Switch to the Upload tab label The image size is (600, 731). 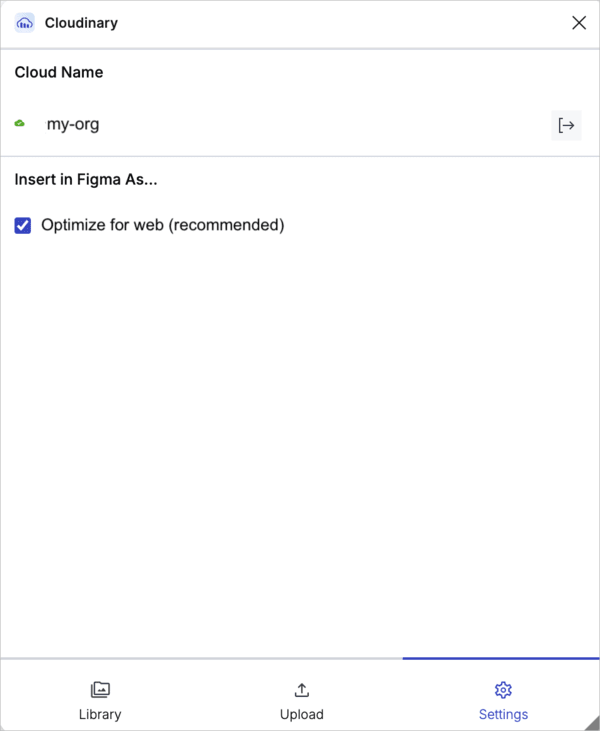pyautogui.click(x=302, y=714)
